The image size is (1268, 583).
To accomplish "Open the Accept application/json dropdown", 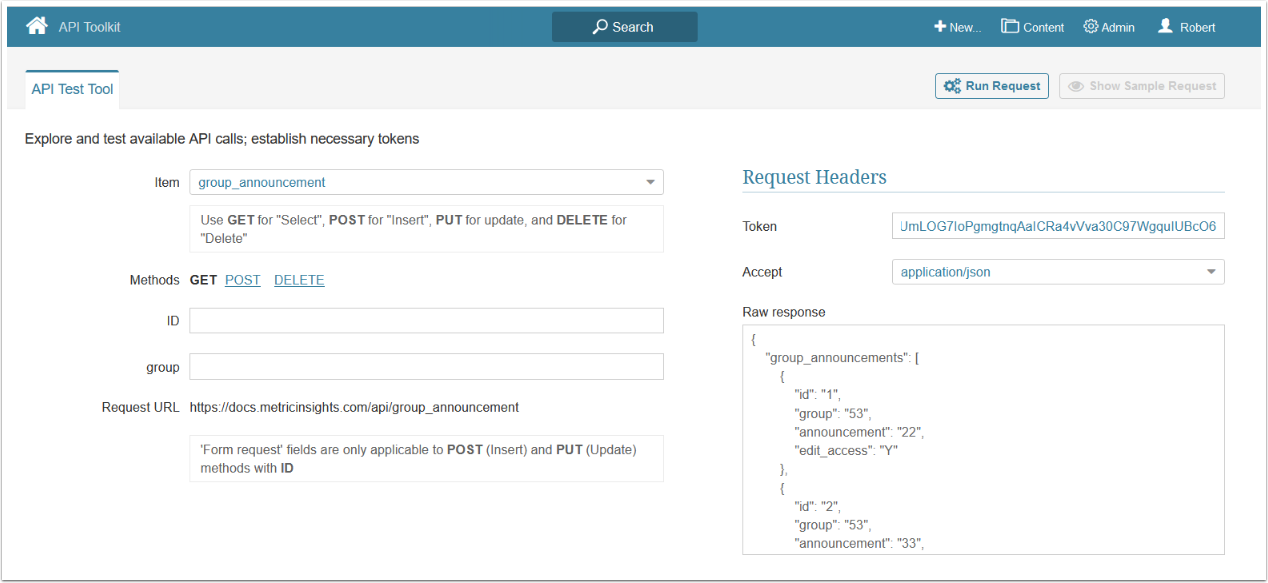I will [x=1211, y=272].
